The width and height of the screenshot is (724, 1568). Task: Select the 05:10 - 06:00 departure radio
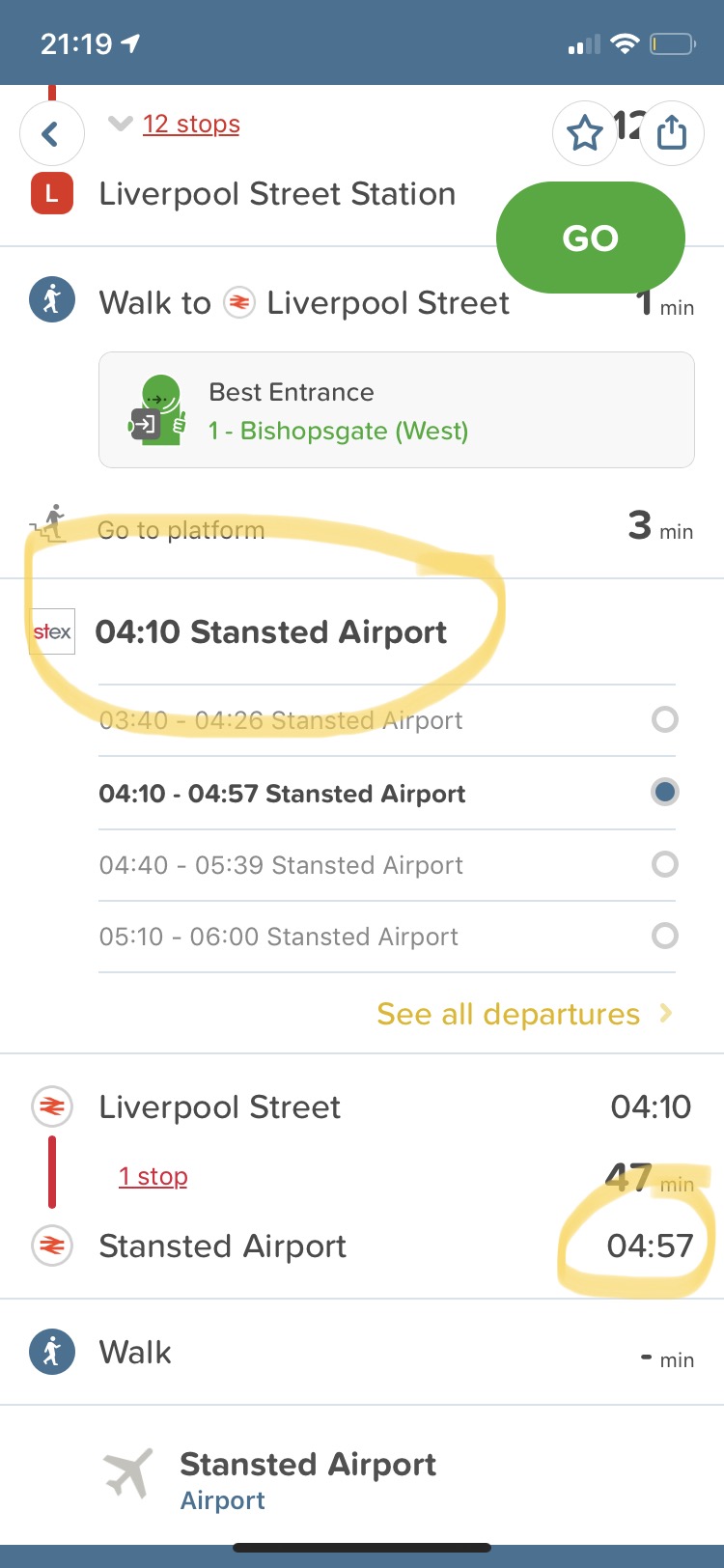(665, 936)
